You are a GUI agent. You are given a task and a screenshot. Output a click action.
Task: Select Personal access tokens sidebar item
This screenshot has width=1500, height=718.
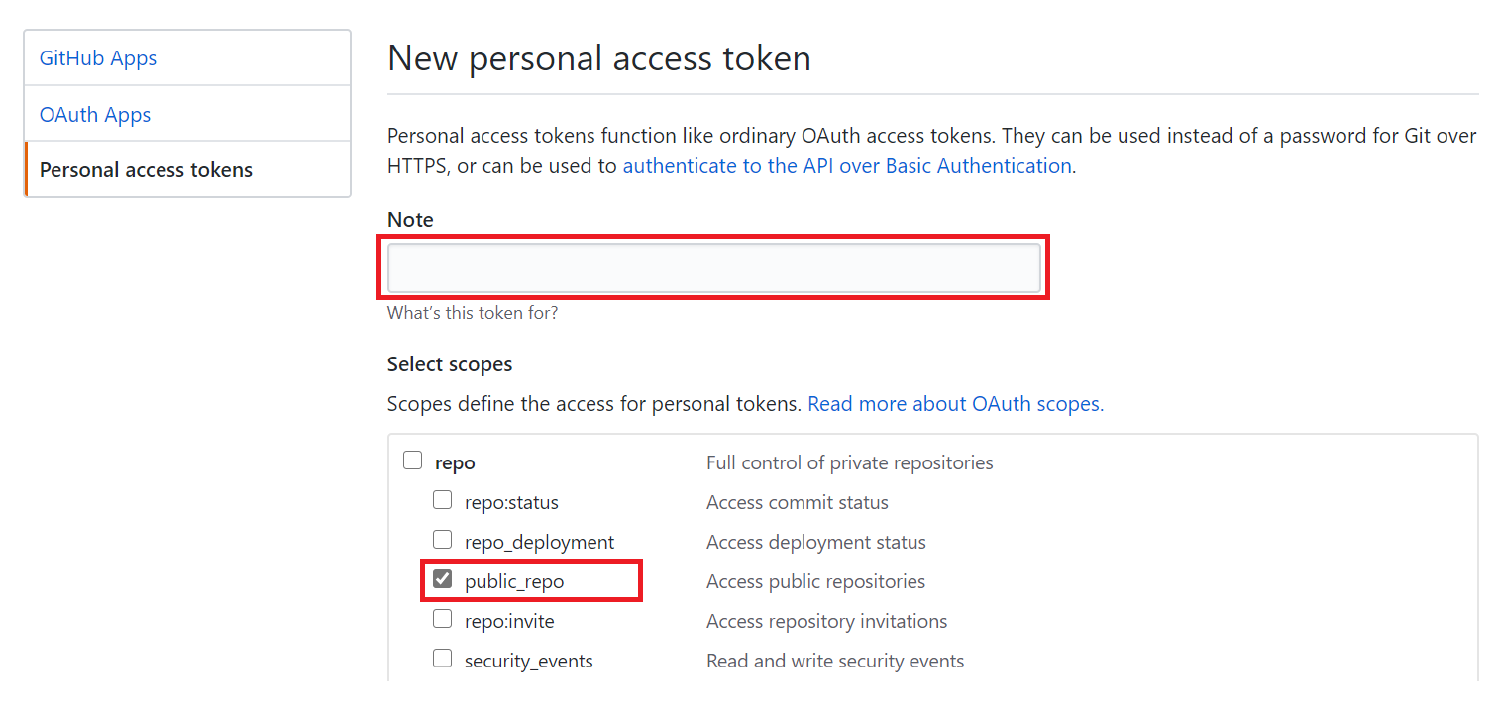(146, 170)
